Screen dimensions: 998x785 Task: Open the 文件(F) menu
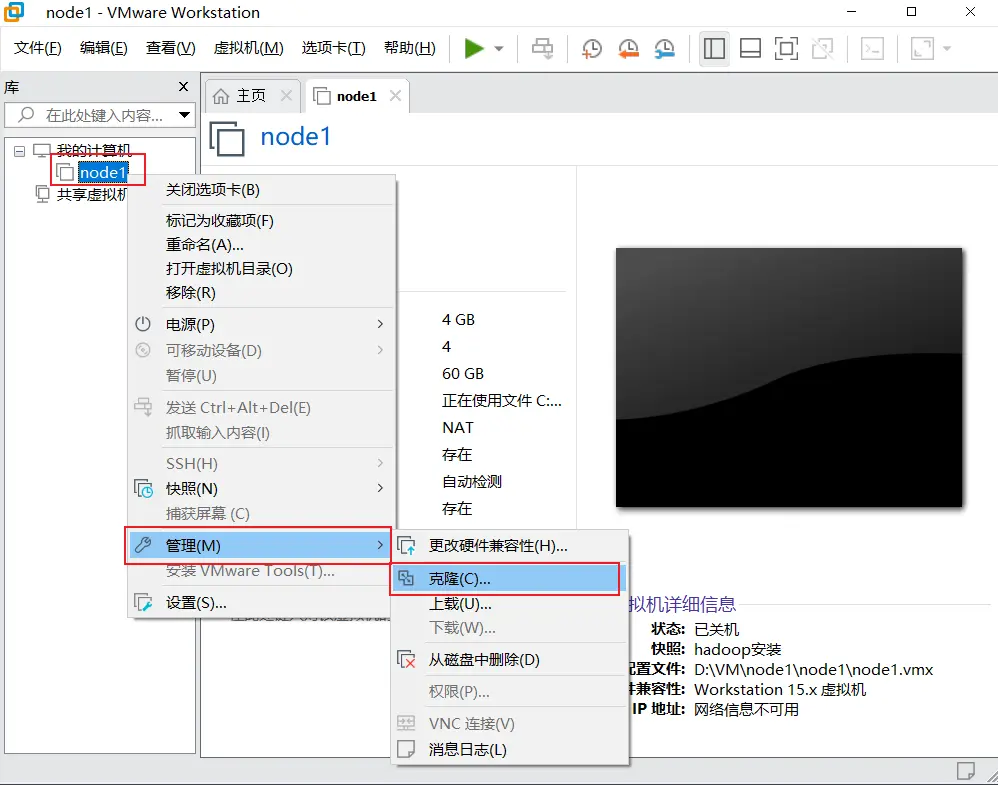(x=38, y=48)
